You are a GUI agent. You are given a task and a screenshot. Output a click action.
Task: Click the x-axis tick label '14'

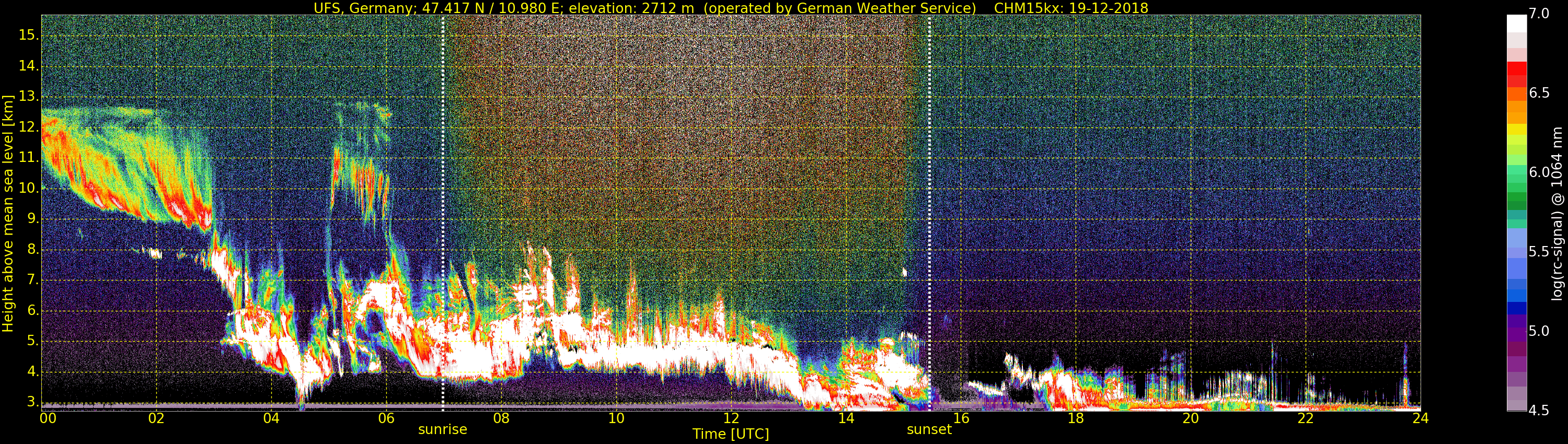coord(846,418)
